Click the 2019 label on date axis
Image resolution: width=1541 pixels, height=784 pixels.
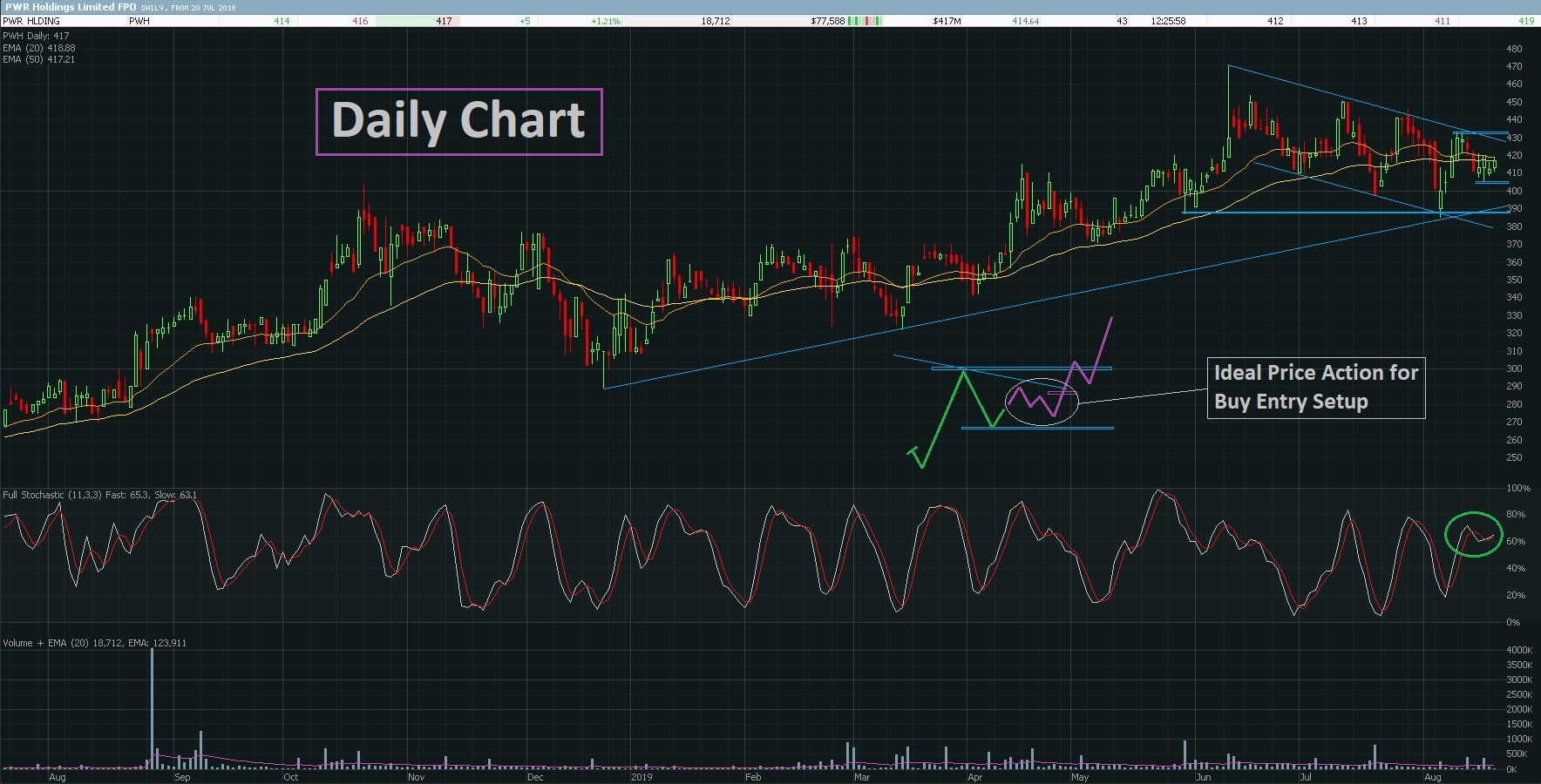pos(642,777)
